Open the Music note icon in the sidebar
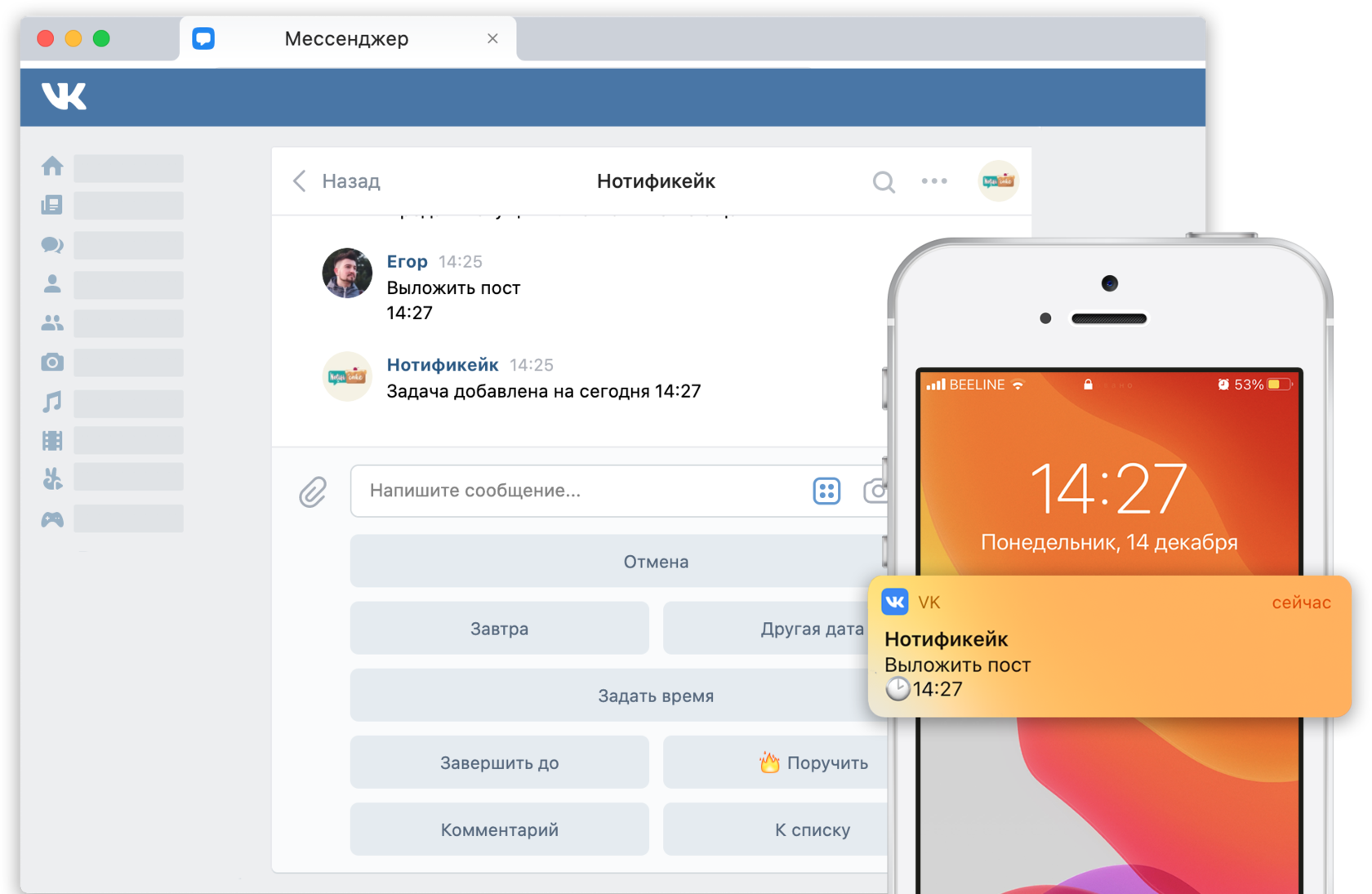This screenshot has height=894, width=1372. point(52,402)
